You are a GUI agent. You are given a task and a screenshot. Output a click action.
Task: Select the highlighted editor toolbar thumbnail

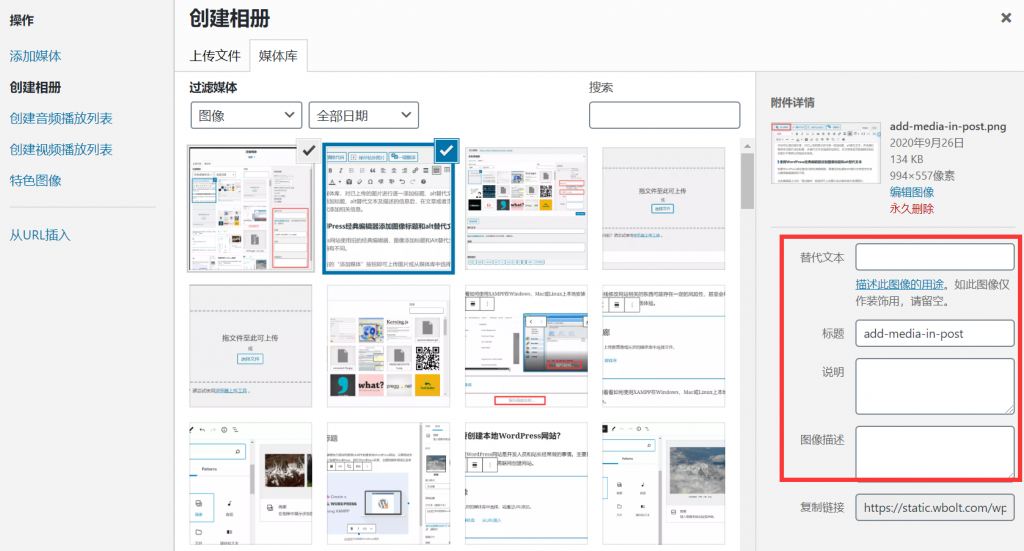click(x=388, y=208)
